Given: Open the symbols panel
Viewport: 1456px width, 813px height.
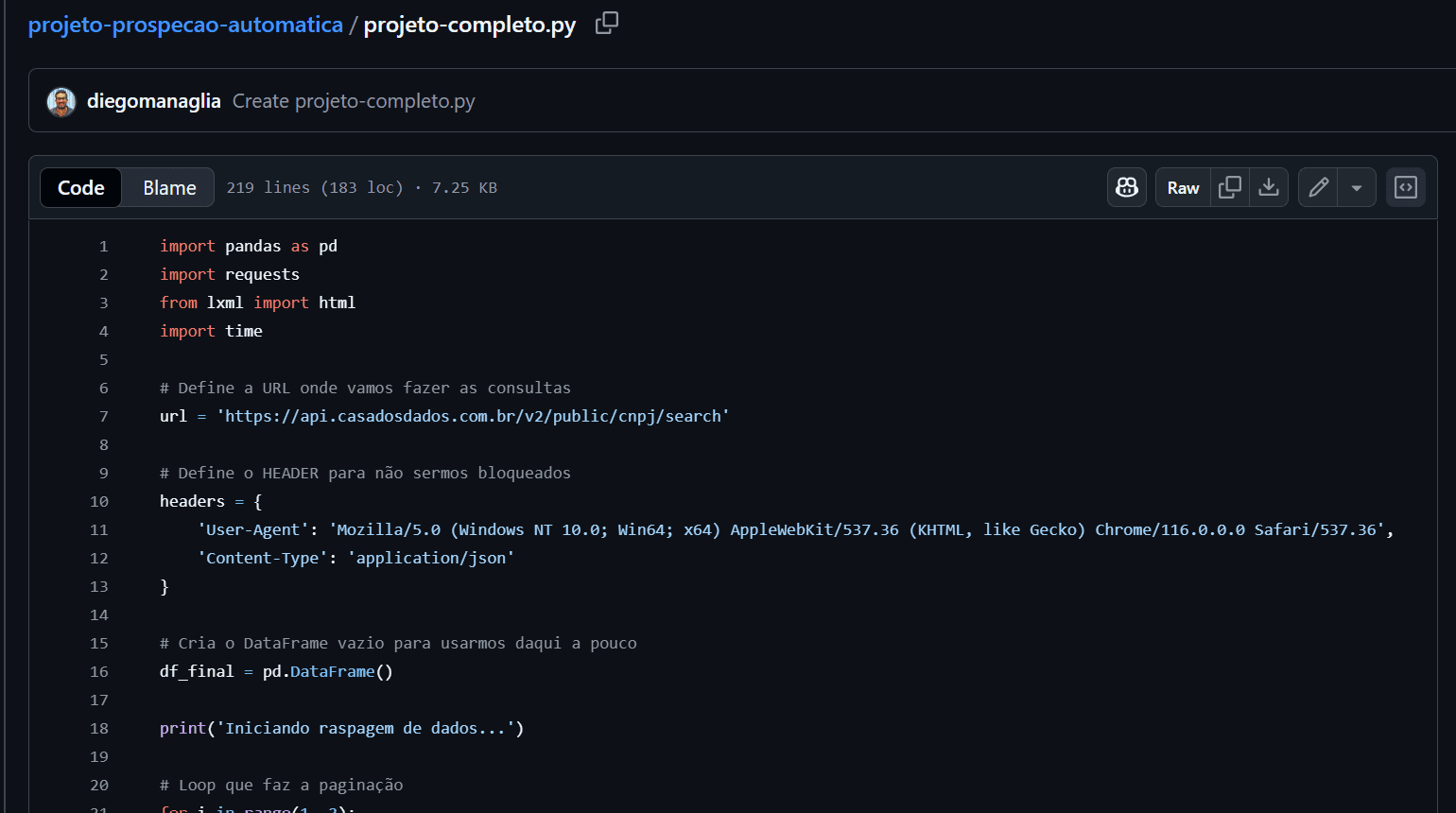Looking at the screenshot, I should point(1406,186).
